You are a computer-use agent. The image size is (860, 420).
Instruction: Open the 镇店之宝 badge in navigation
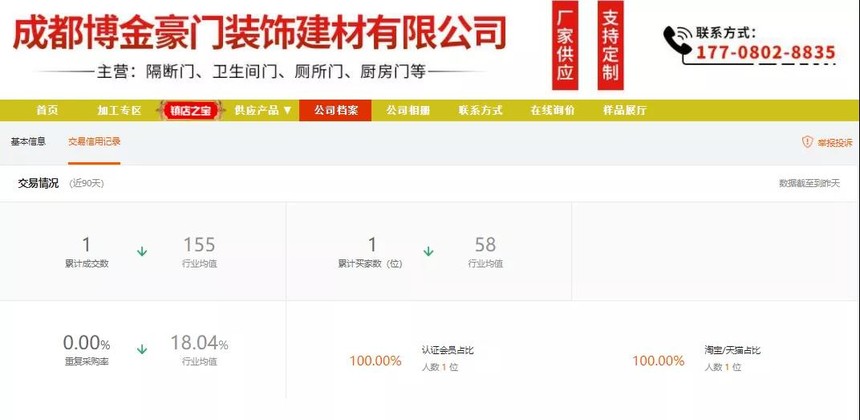(x=190, y=110)
